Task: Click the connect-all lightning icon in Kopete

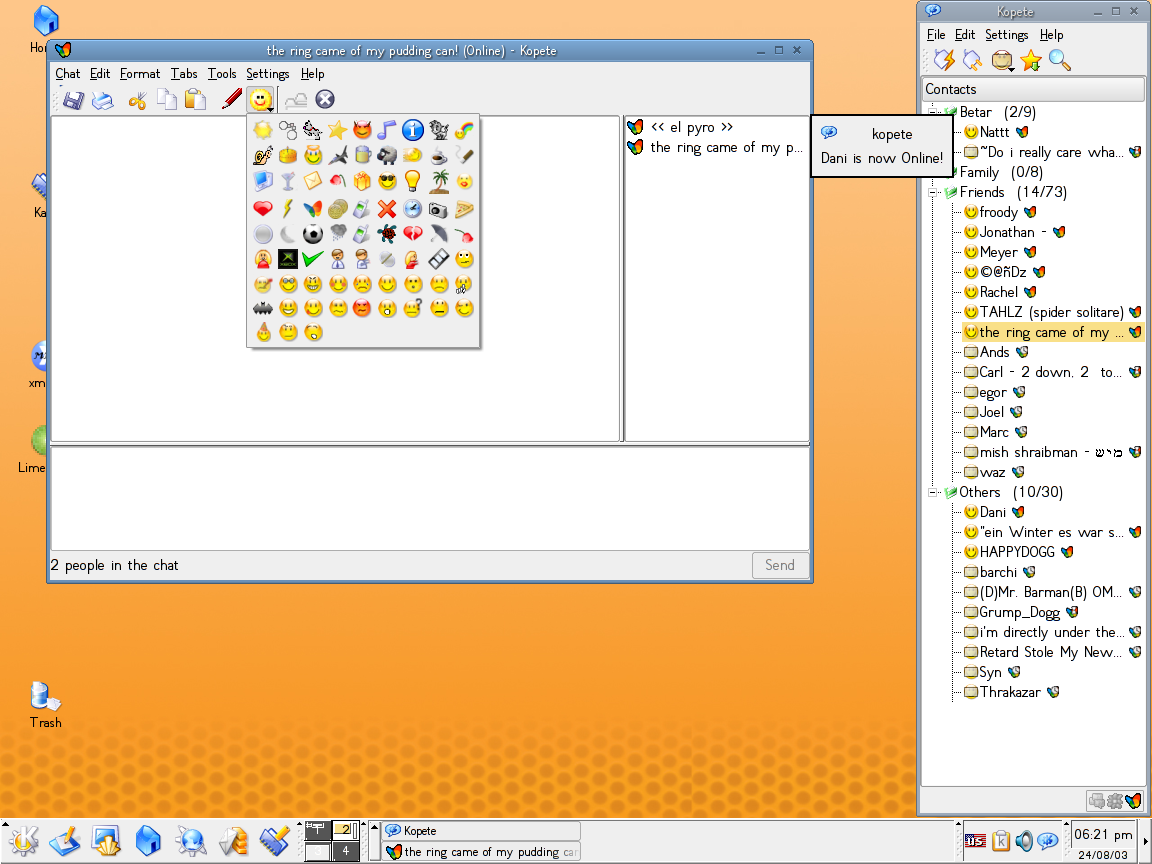Action: (x=943, y=60)
